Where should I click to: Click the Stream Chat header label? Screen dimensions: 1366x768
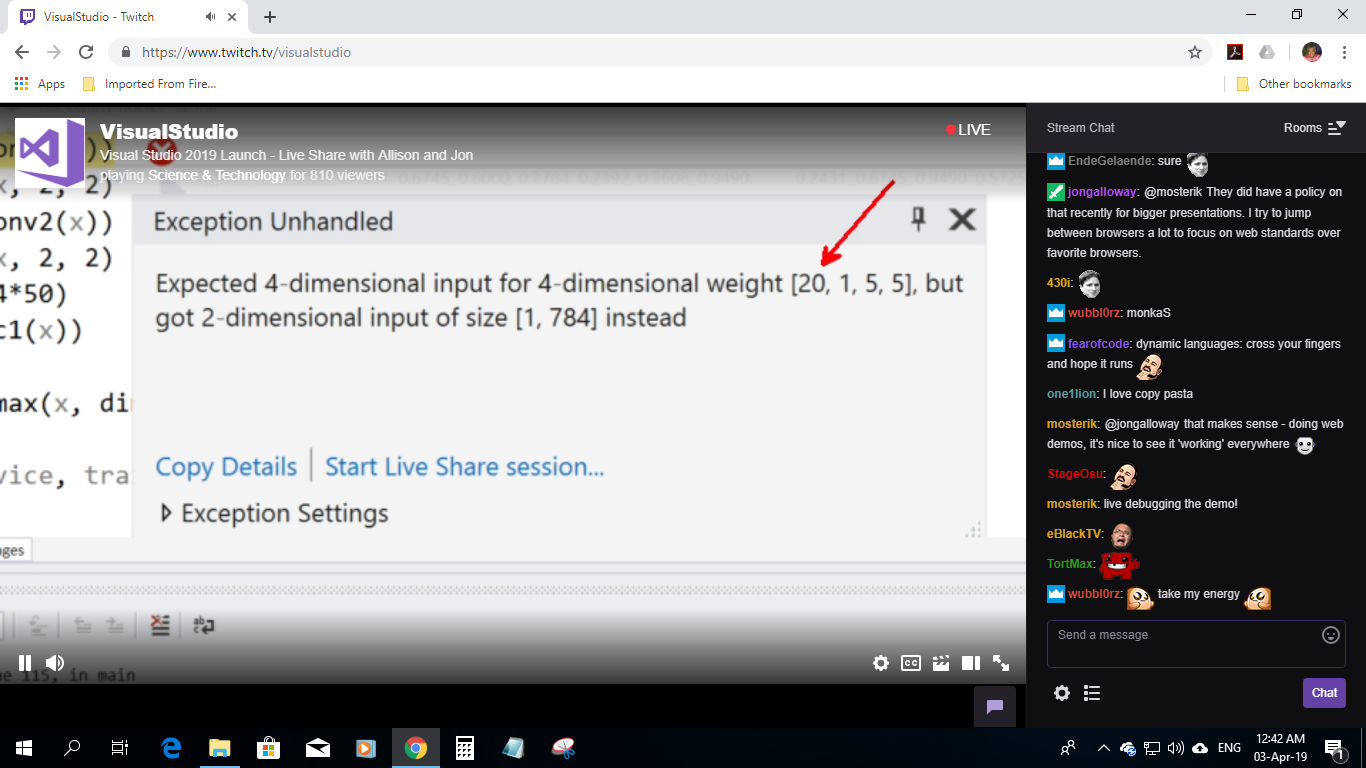1080,128
